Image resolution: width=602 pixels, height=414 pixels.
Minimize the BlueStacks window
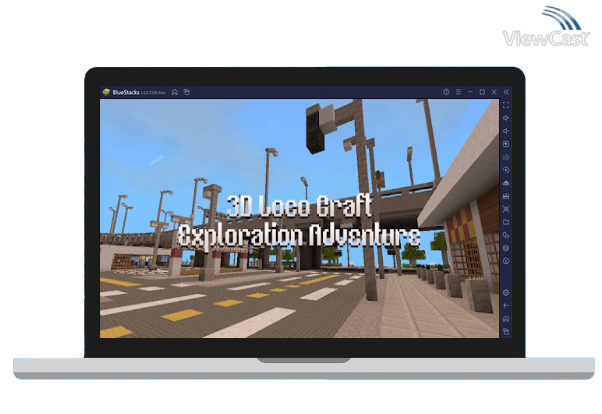470,92
